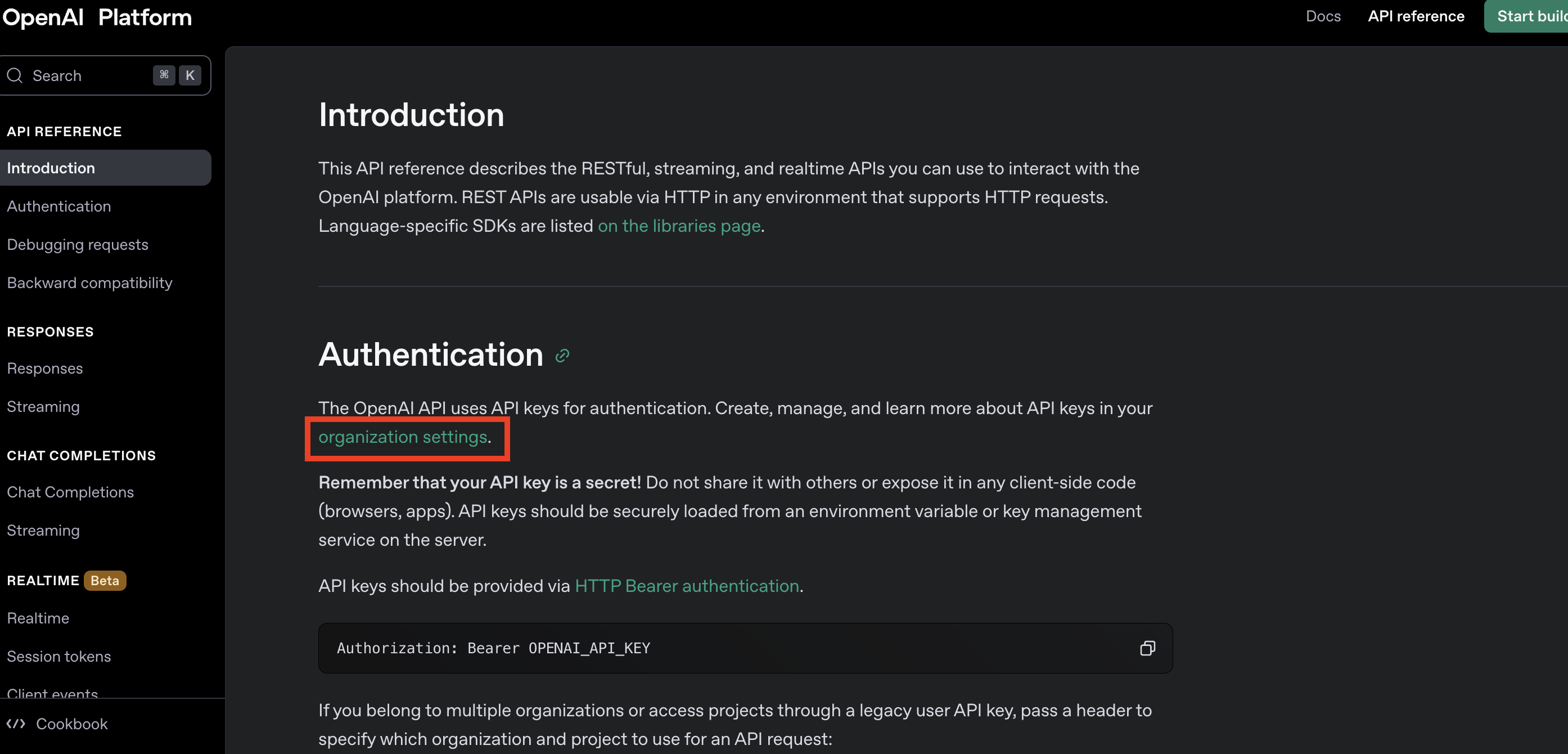Open Session tokens under Realtime
The width and height of the screenshot is (1568, 754).
[x=59, y=657]
